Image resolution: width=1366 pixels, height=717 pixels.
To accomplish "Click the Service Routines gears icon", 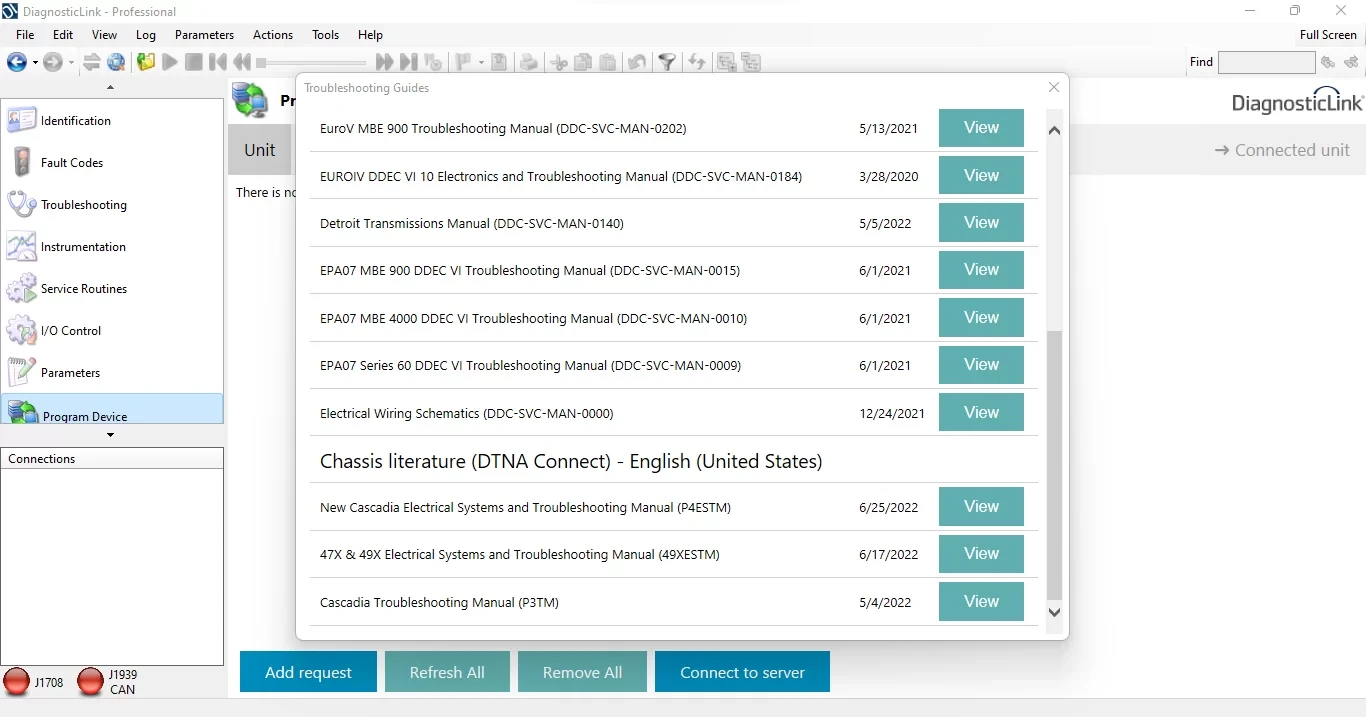I will [x=22, y=289].
